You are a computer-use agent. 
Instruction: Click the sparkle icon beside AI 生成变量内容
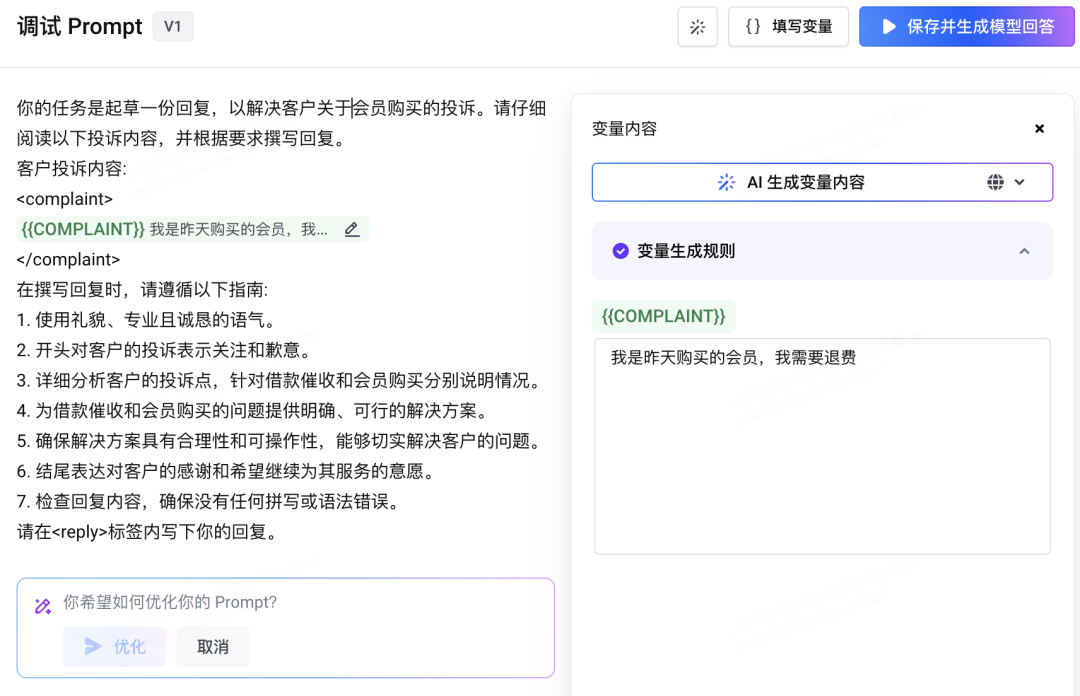point(726,183)
